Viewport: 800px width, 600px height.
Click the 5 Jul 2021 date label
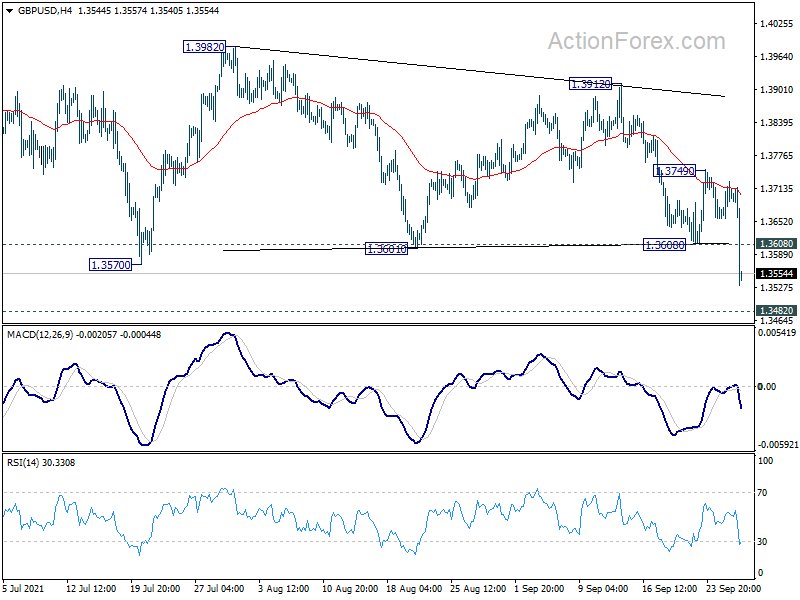23,589
